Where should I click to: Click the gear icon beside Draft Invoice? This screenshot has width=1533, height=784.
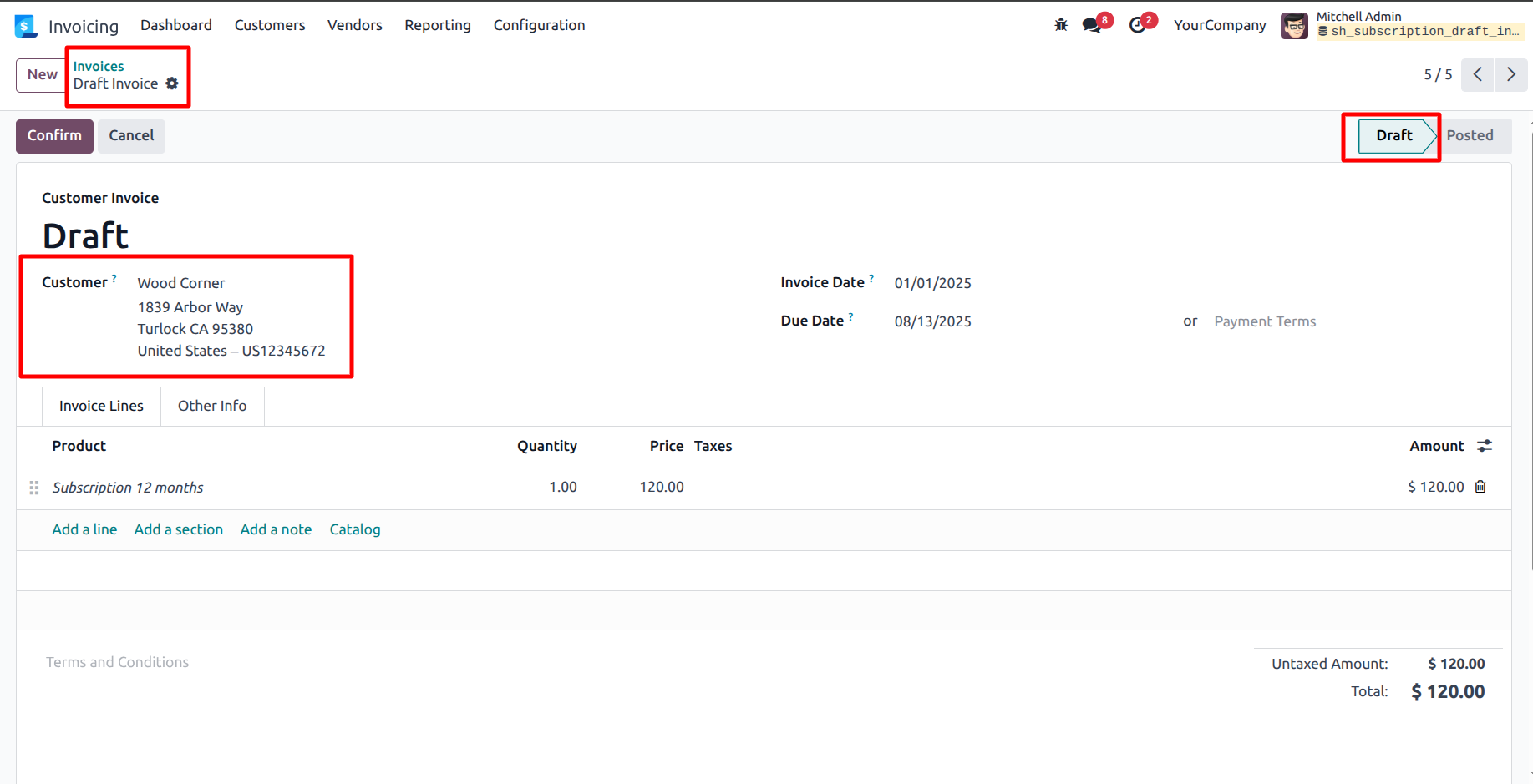pyautogui.click(x=172, y=83)
